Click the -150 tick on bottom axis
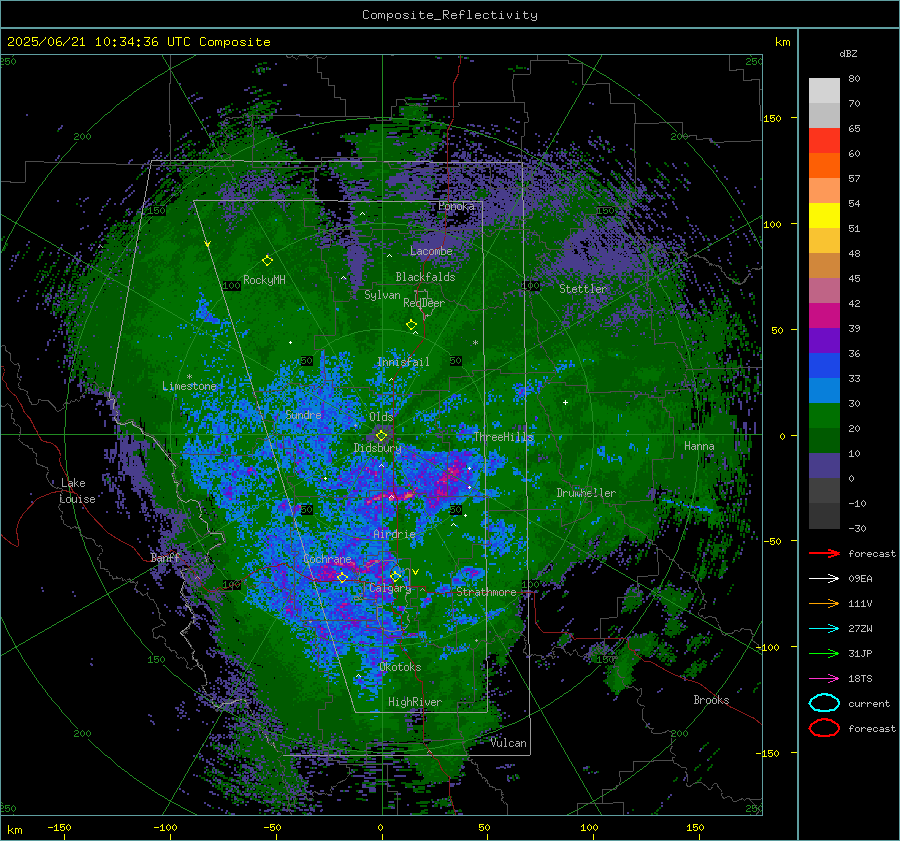This screenshot has width=900, height=841. tap(59, 828)
